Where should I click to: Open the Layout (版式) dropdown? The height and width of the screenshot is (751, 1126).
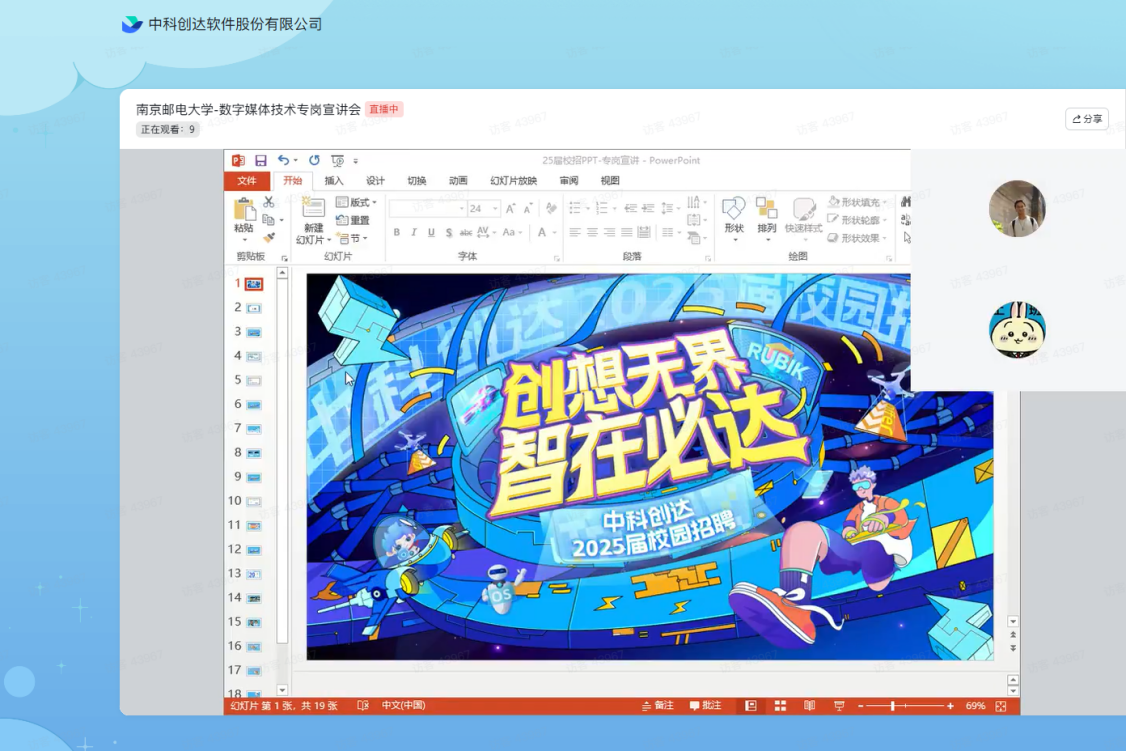pos(357,203)
